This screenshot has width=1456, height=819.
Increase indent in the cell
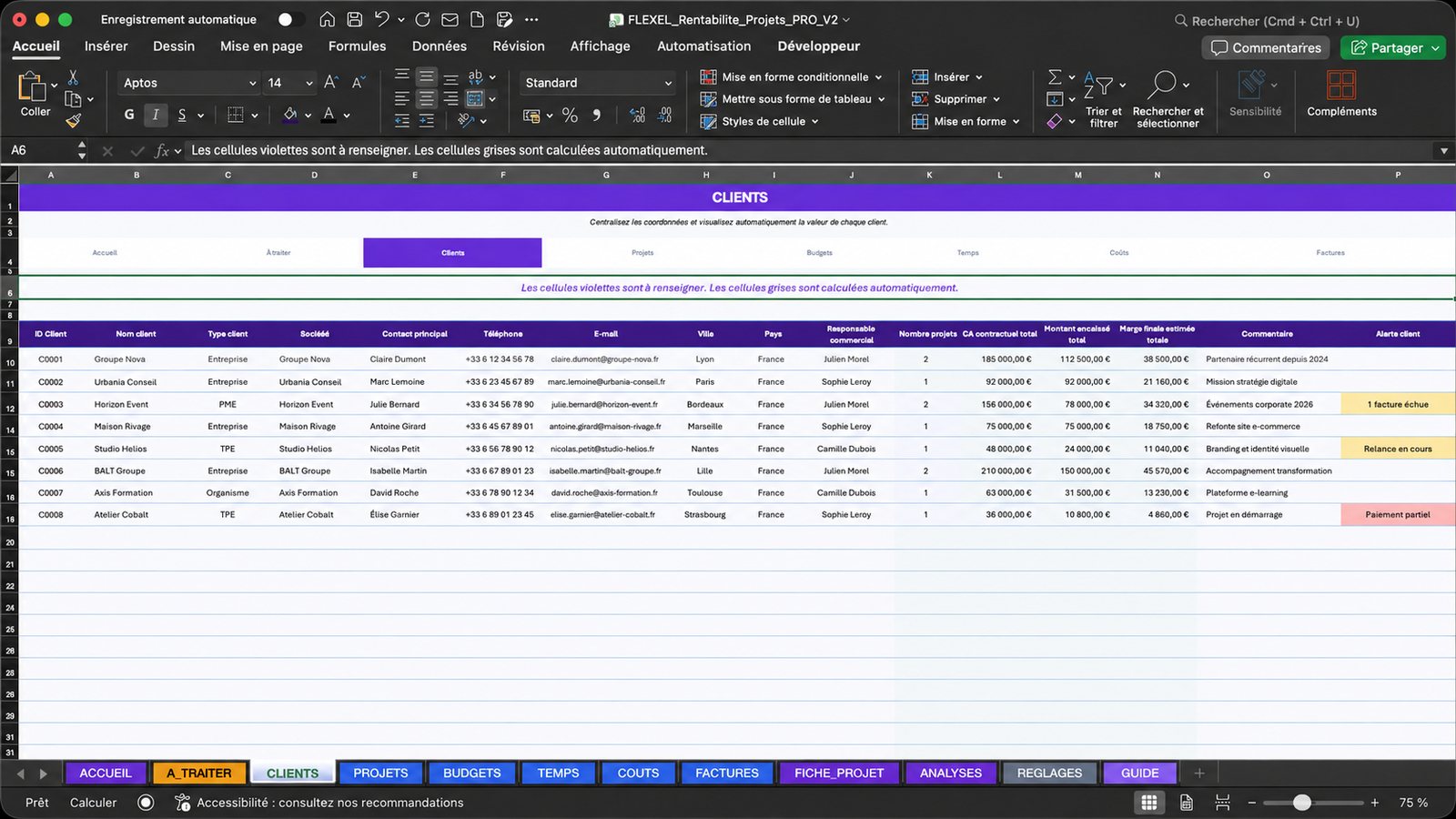point(426,120)
